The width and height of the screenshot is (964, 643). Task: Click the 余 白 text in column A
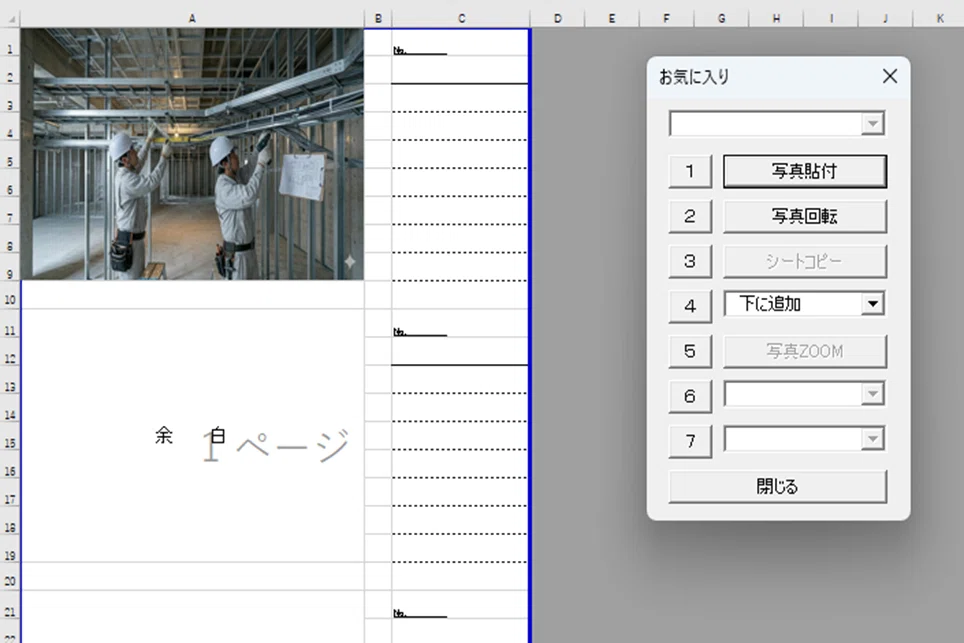click(x=190, y=436)
